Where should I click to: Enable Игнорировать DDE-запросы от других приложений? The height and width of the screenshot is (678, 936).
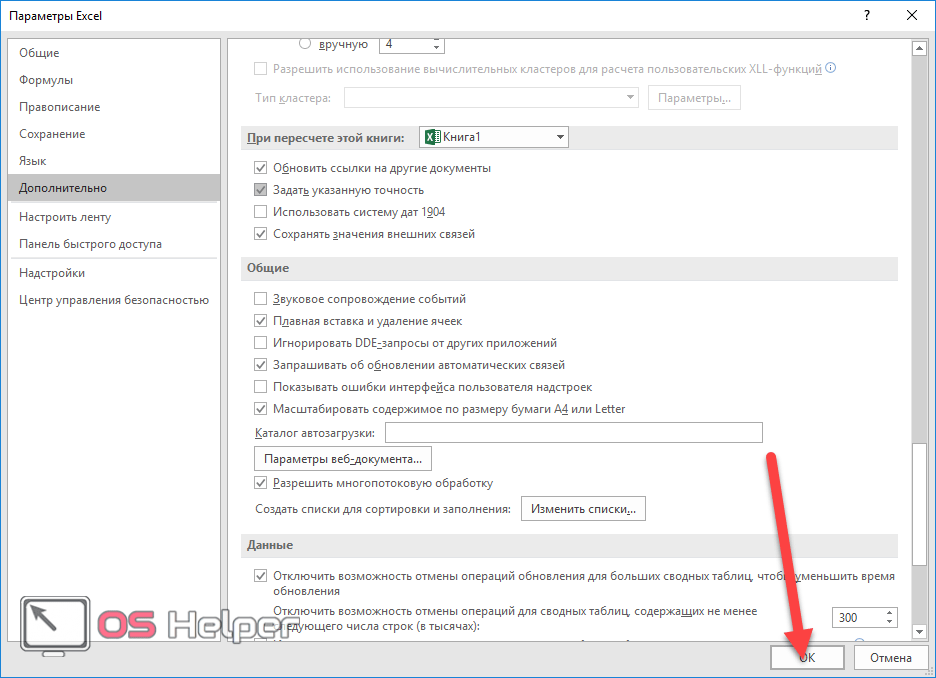pyautogui.click(x=260, y=343)
